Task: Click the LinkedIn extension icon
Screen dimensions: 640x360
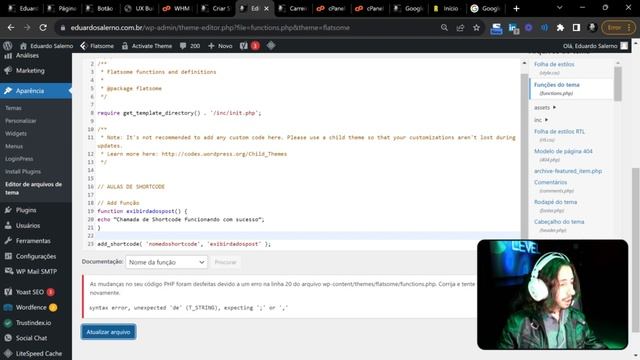Action: point(513,28)
